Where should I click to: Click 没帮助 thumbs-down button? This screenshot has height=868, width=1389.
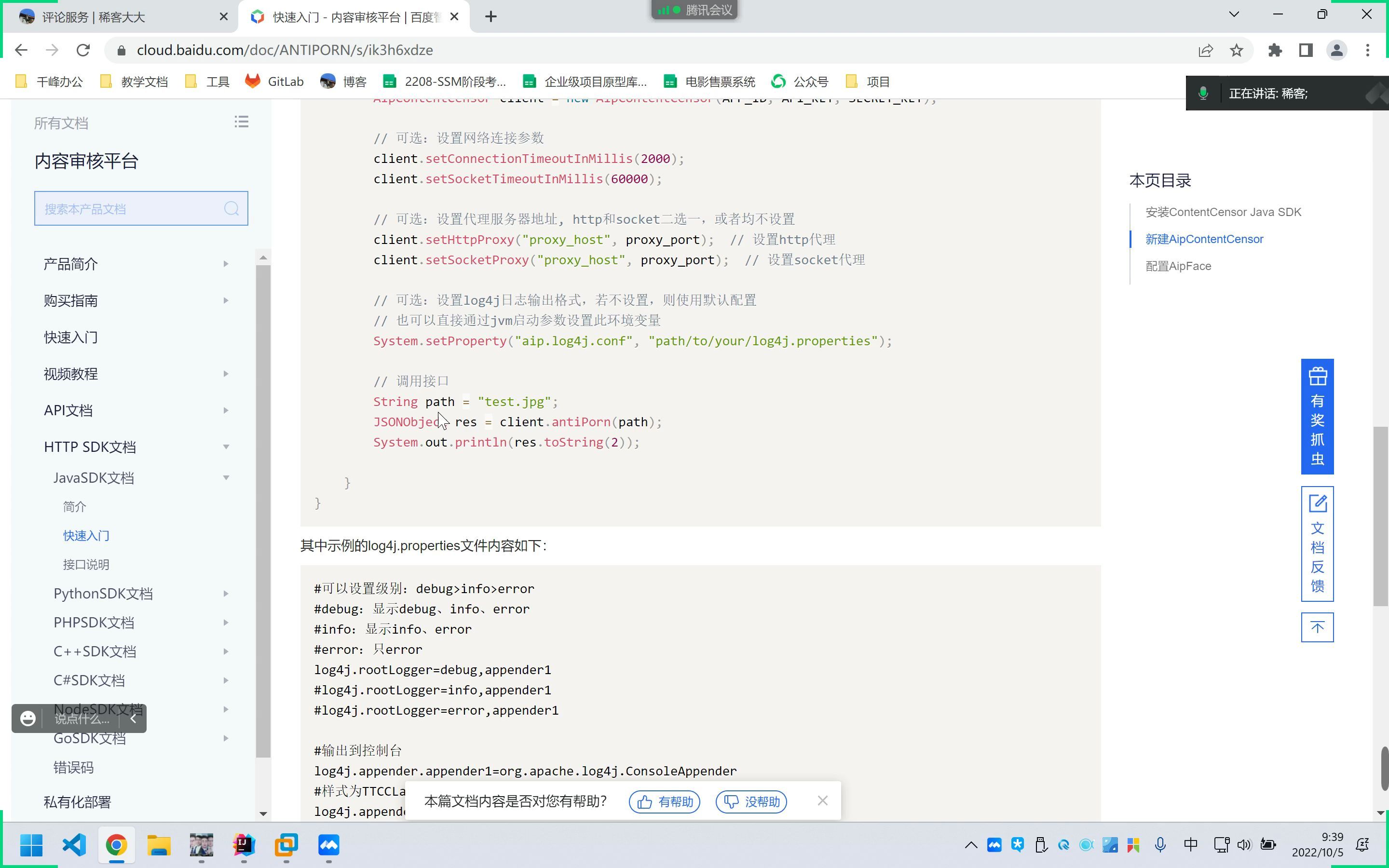coord(751,802)
